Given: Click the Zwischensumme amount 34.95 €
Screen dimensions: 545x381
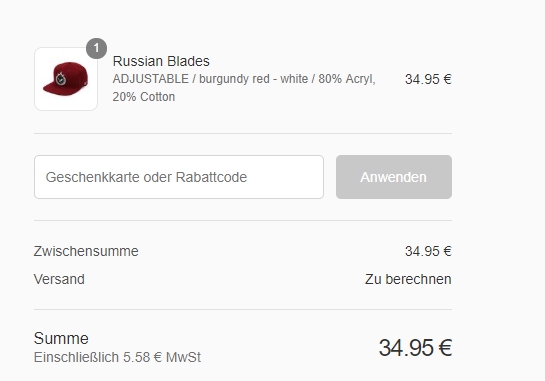Looking at the screenshot, I should (x=428, y=251).
